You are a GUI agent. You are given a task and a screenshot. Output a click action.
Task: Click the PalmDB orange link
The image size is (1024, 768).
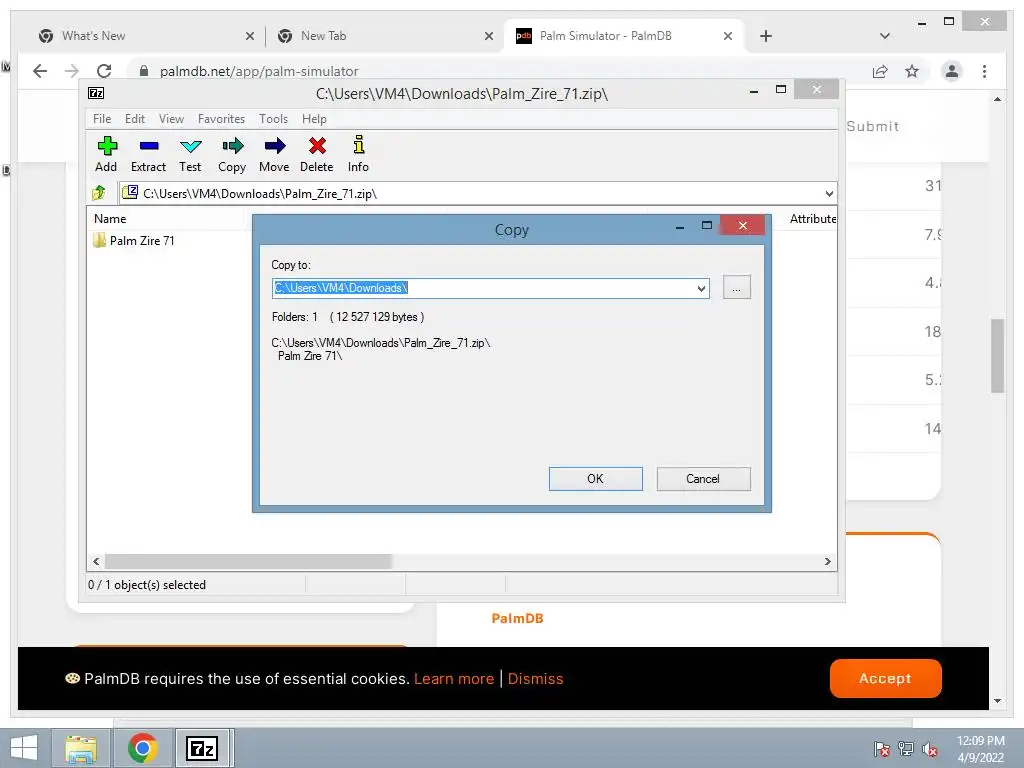pos(517,618)
